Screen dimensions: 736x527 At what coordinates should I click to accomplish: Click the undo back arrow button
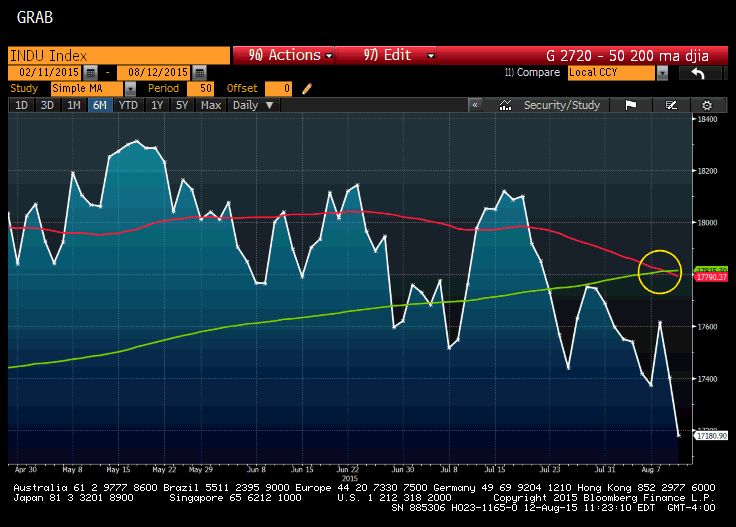[x=699, y=73]
